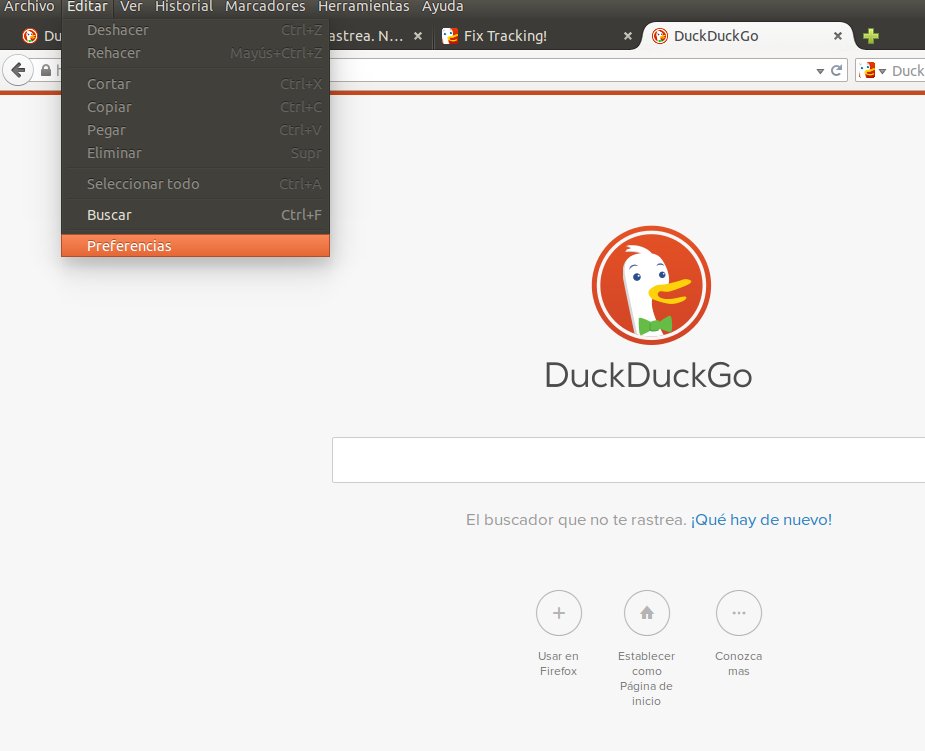Open the search engine selector dropdown
The image size is (925, 751).
(x=885, y=70)
